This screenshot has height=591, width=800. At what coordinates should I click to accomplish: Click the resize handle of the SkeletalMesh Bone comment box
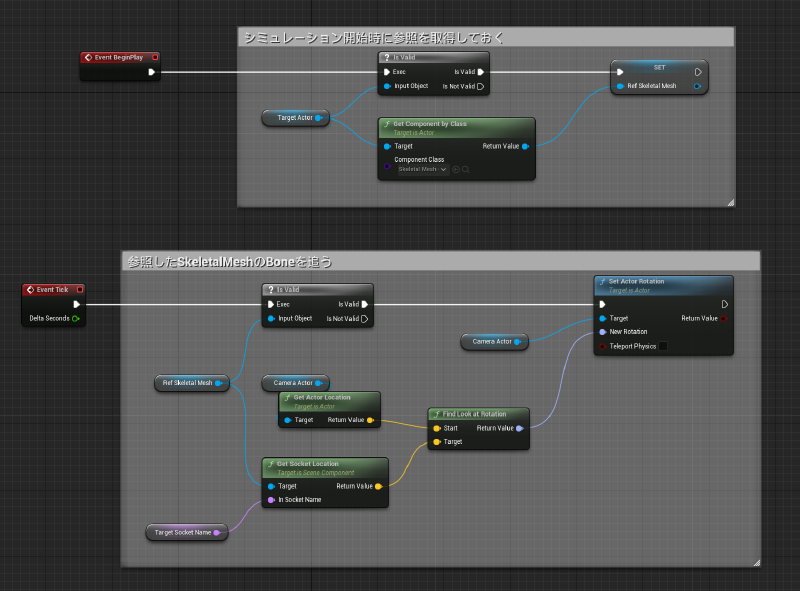(x=757, y=563)
